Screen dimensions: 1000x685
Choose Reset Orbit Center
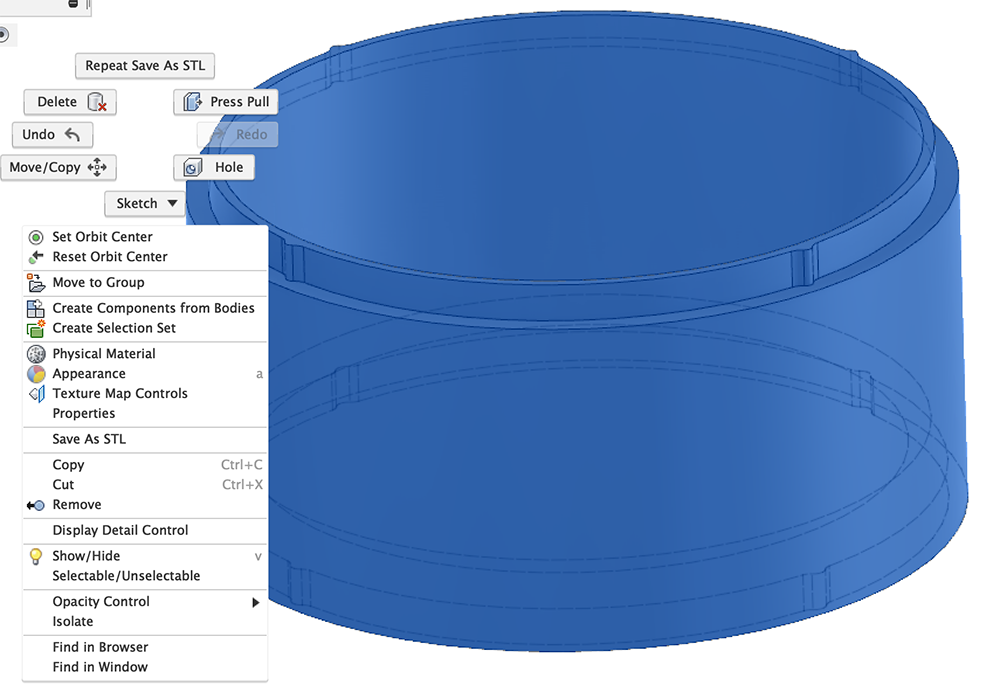145,256
